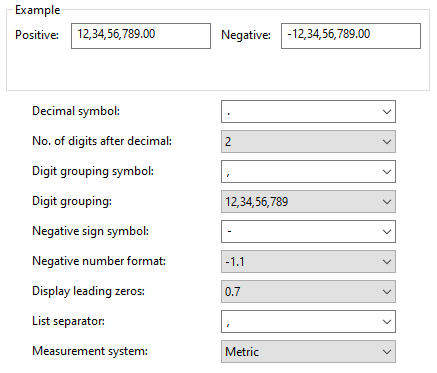The image size is (437, 373).
Task: Click the Digit grouping label
Action: click(x=72, y=201)
